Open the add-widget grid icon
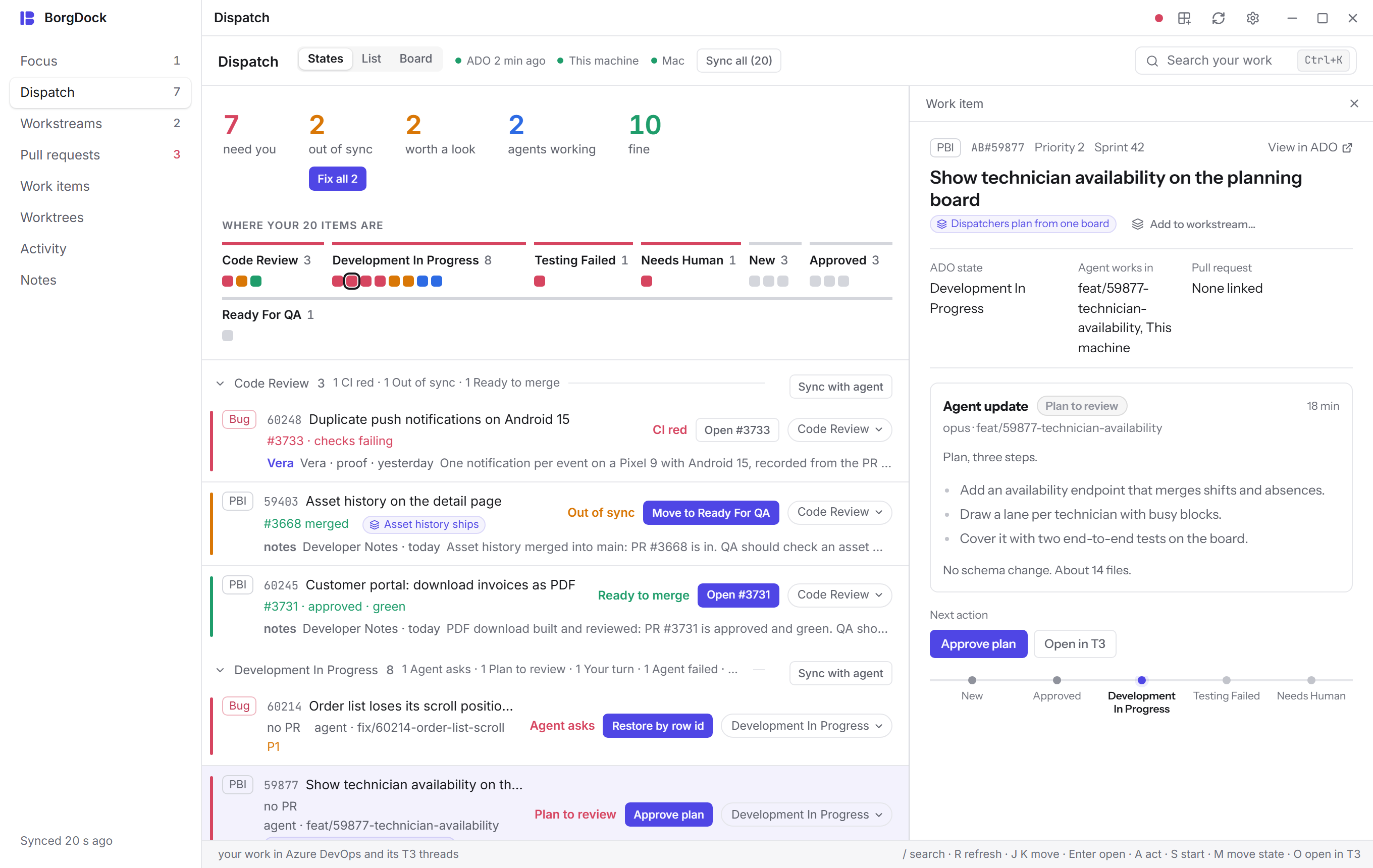Image resolution: width=1373 pixels, height=868 pixels. pos(1184,18)
